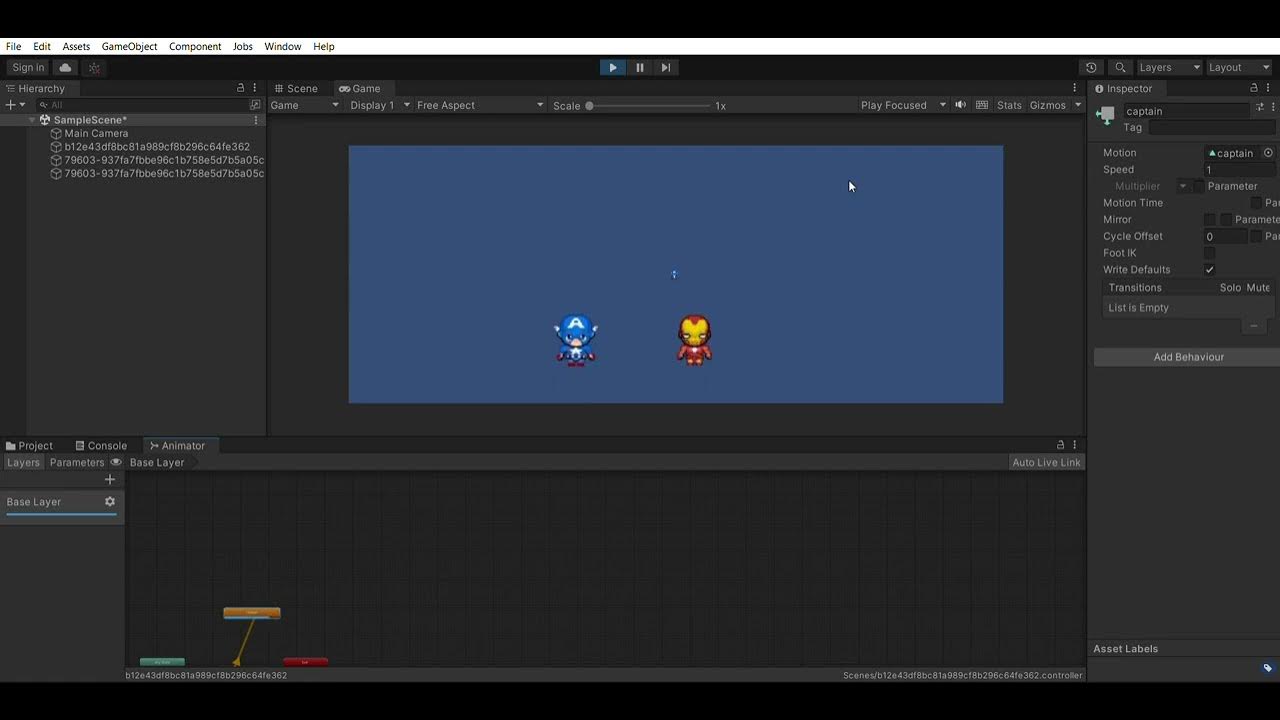The image size is (1280, 720).
Task: Collapse the SampleScene tree arrow
Action: click(32, 120)
